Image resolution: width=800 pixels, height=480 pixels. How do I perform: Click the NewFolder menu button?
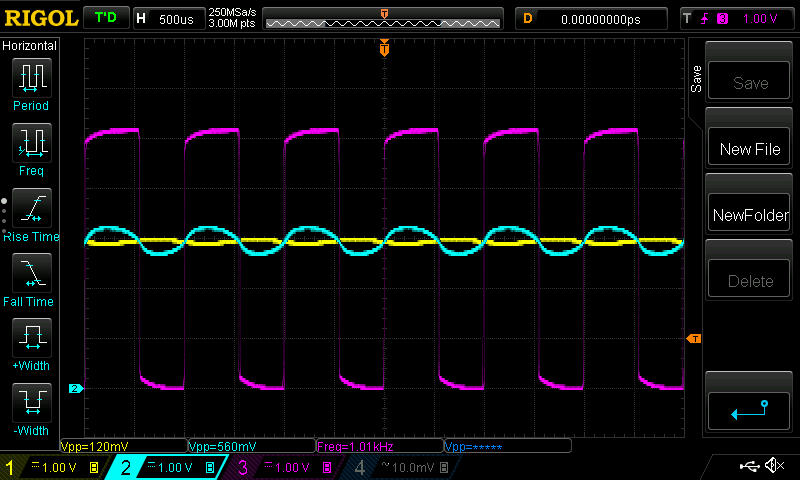pos(749,215)
